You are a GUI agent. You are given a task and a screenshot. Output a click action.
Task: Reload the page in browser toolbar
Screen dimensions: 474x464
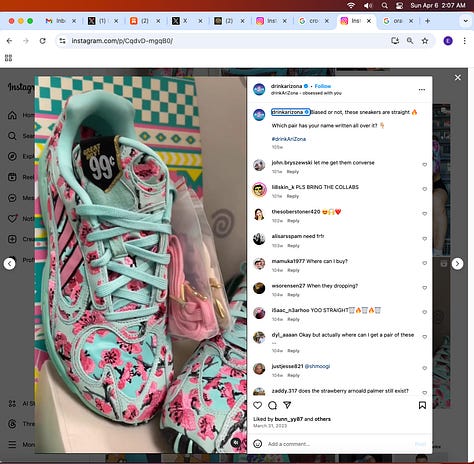click(x=42, y=41)
